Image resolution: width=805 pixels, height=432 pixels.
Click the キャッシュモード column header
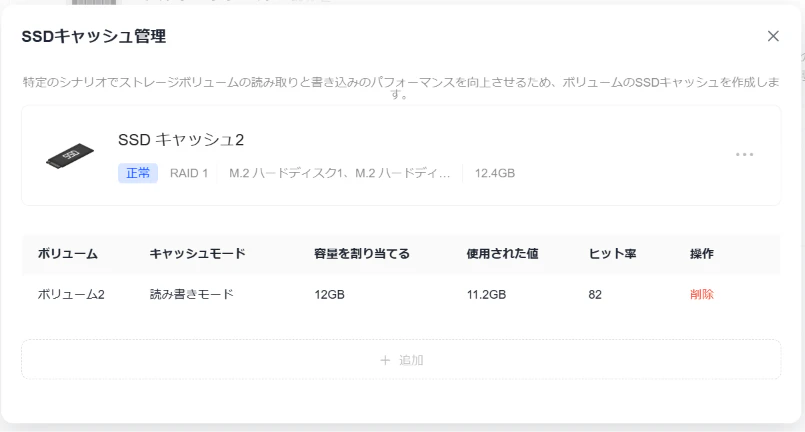click(x=198, y=254)
